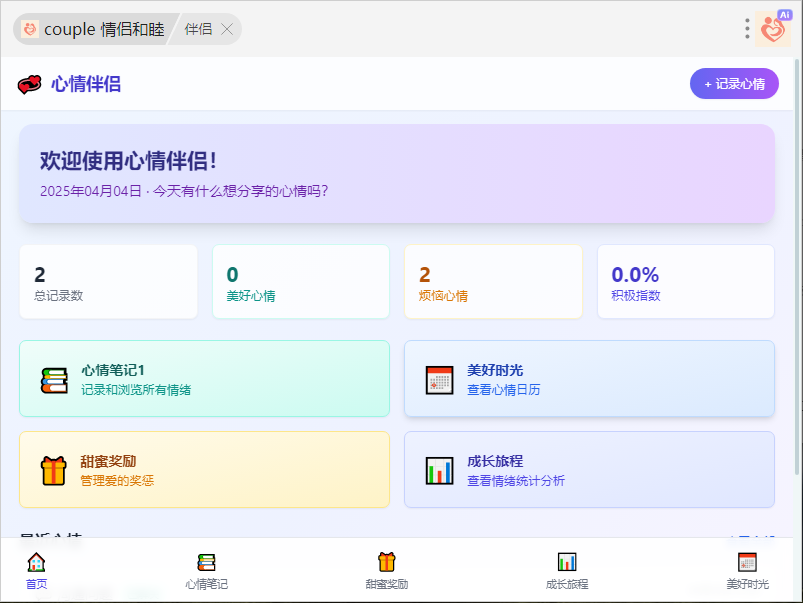Select the couple 情侣和睦 title tab
Image resolution: width=803 pixels, height=603 pixels.
click(97, 29)
